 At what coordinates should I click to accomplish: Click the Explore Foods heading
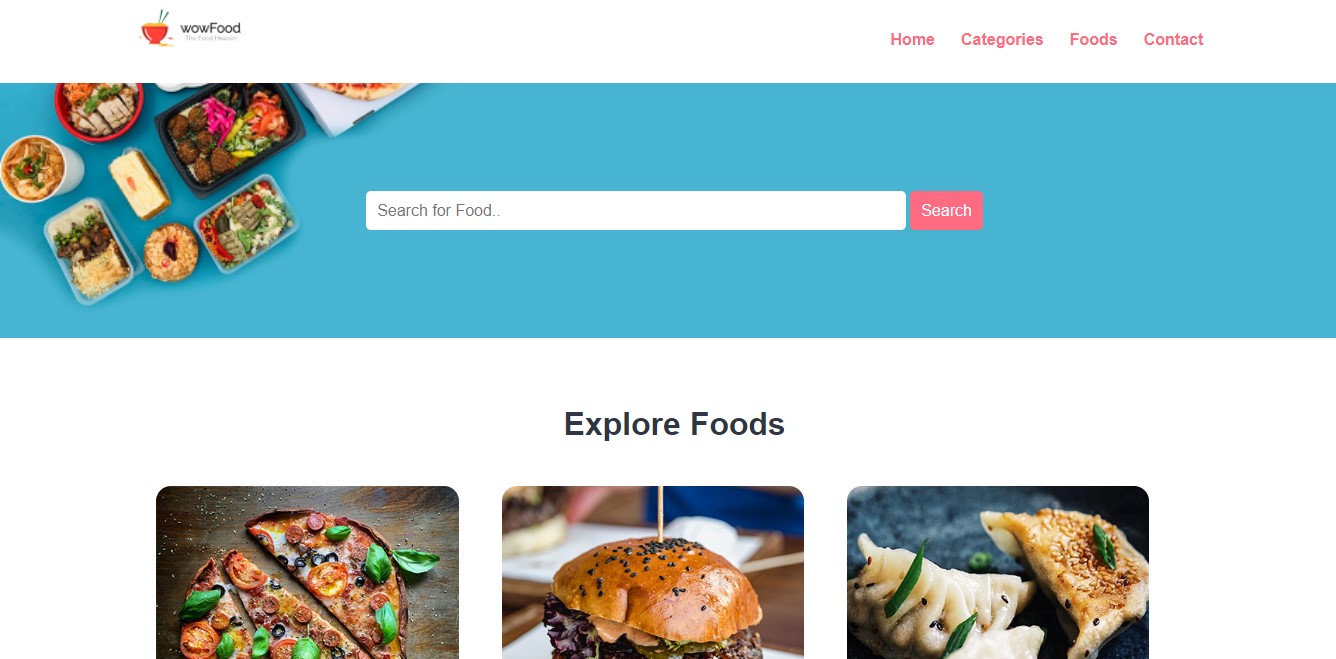[674, 424]
